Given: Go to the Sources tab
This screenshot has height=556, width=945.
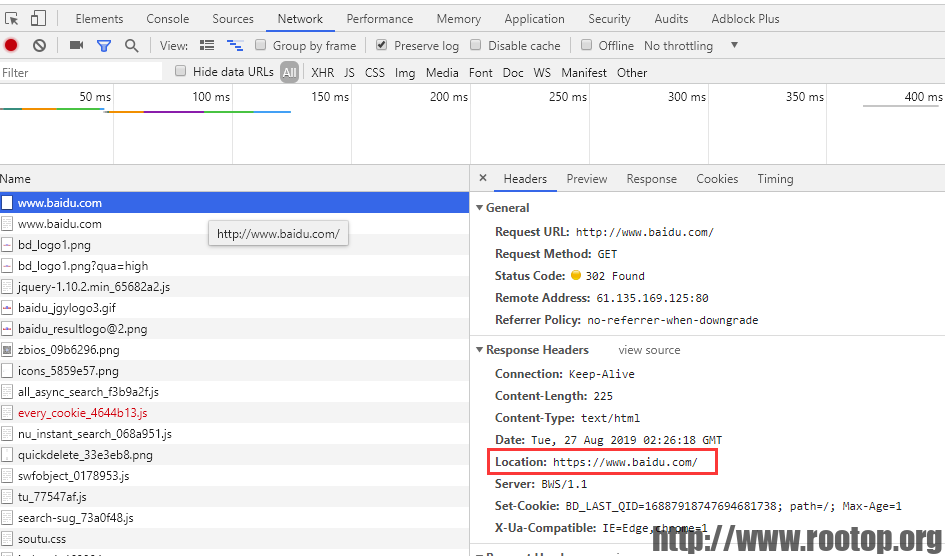Looking at the screenshot, I should (233, 19).
